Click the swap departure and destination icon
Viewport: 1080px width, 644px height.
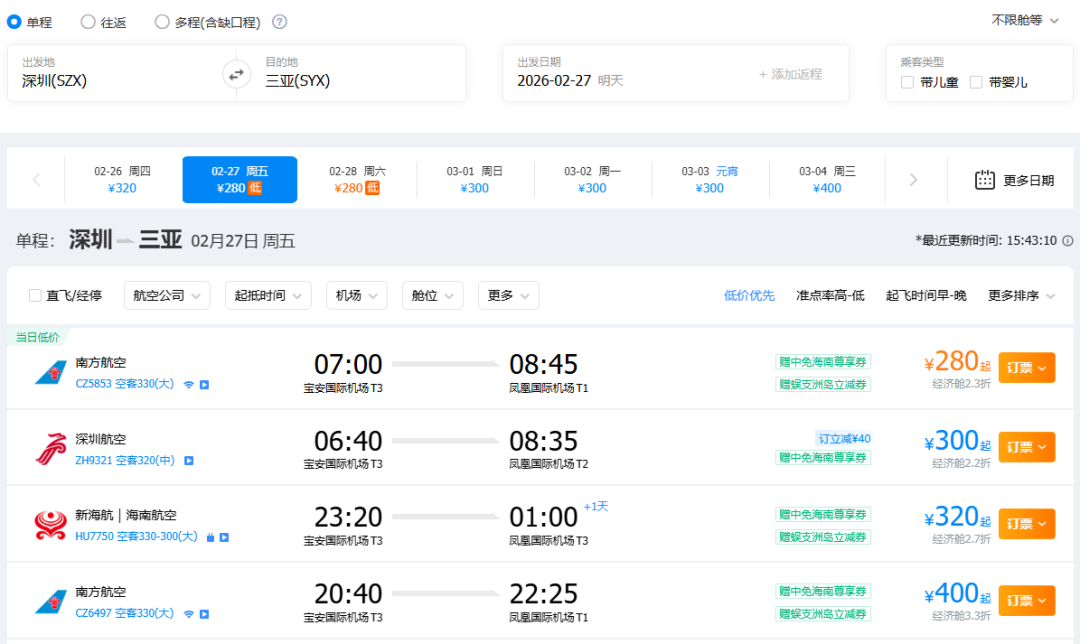(x=237, y=73)
